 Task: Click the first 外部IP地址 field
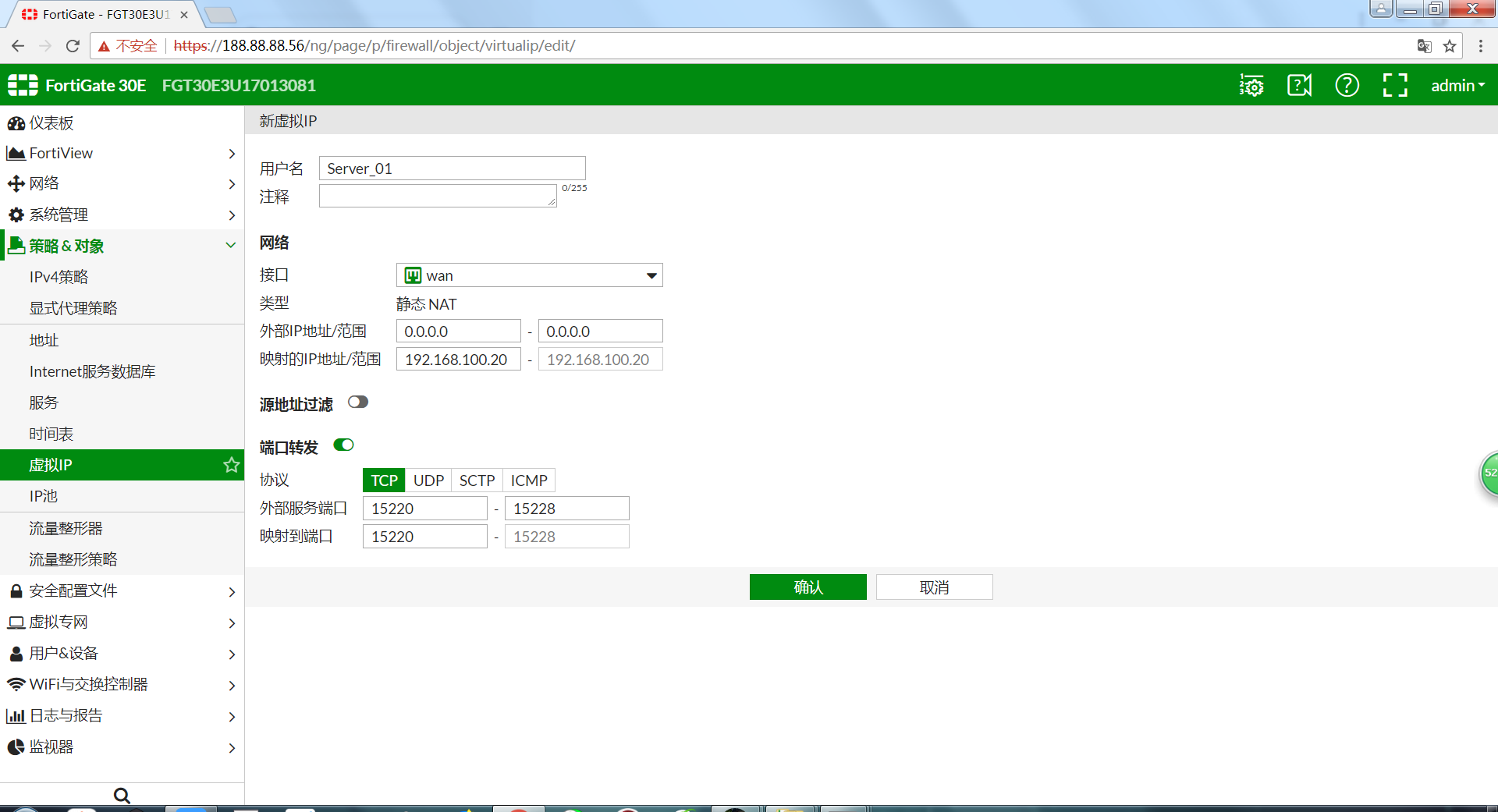[x=459, y=332]
